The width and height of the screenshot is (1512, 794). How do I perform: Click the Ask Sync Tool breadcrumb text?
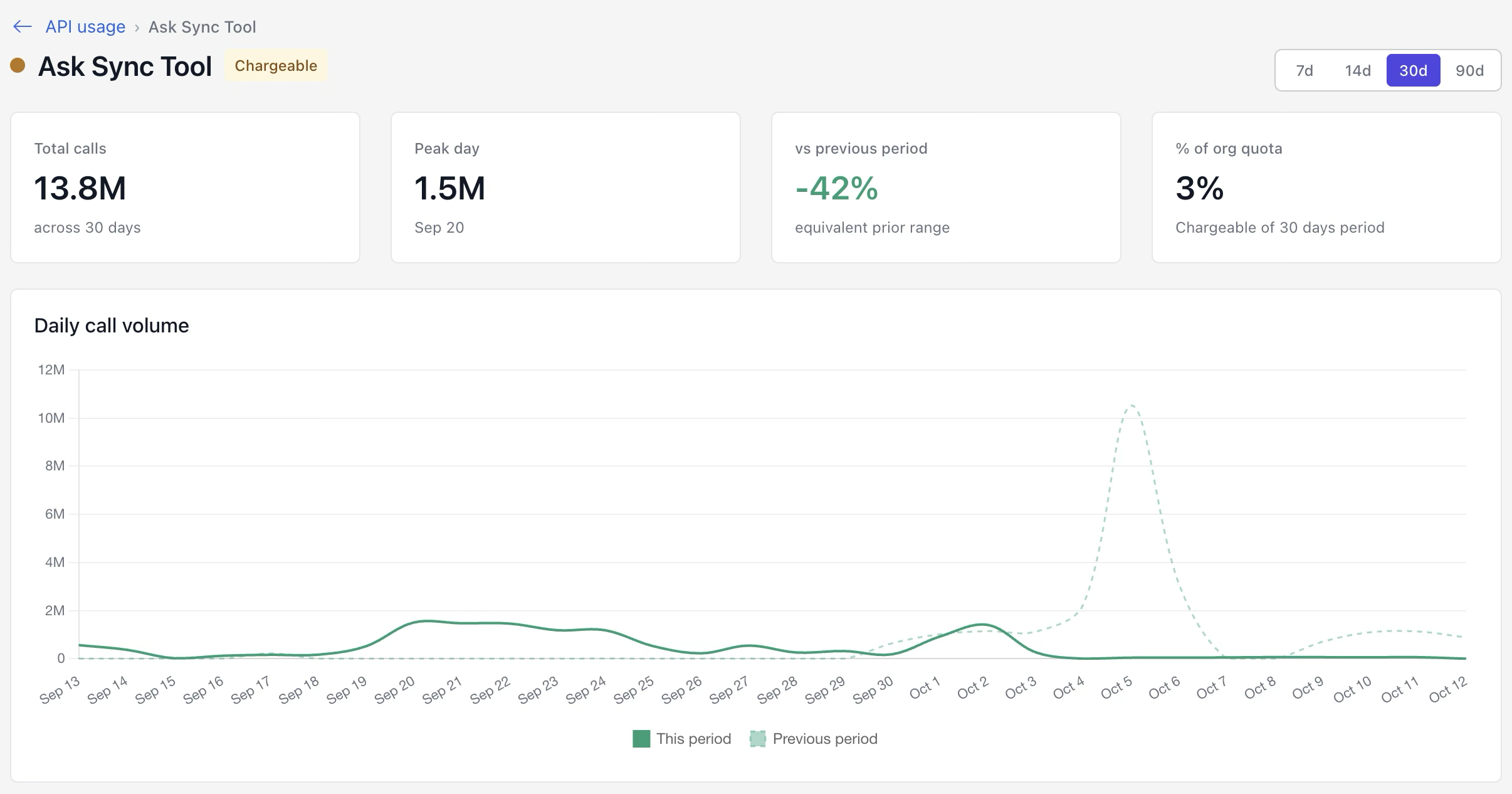(x=202, y=27)
